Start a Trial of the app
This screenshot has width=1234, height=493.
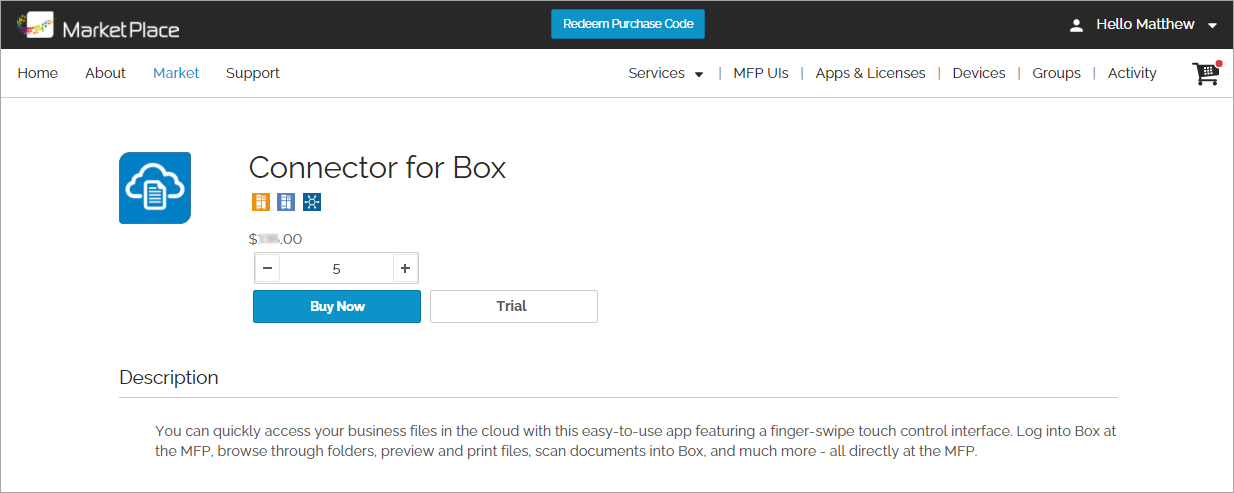514,307
